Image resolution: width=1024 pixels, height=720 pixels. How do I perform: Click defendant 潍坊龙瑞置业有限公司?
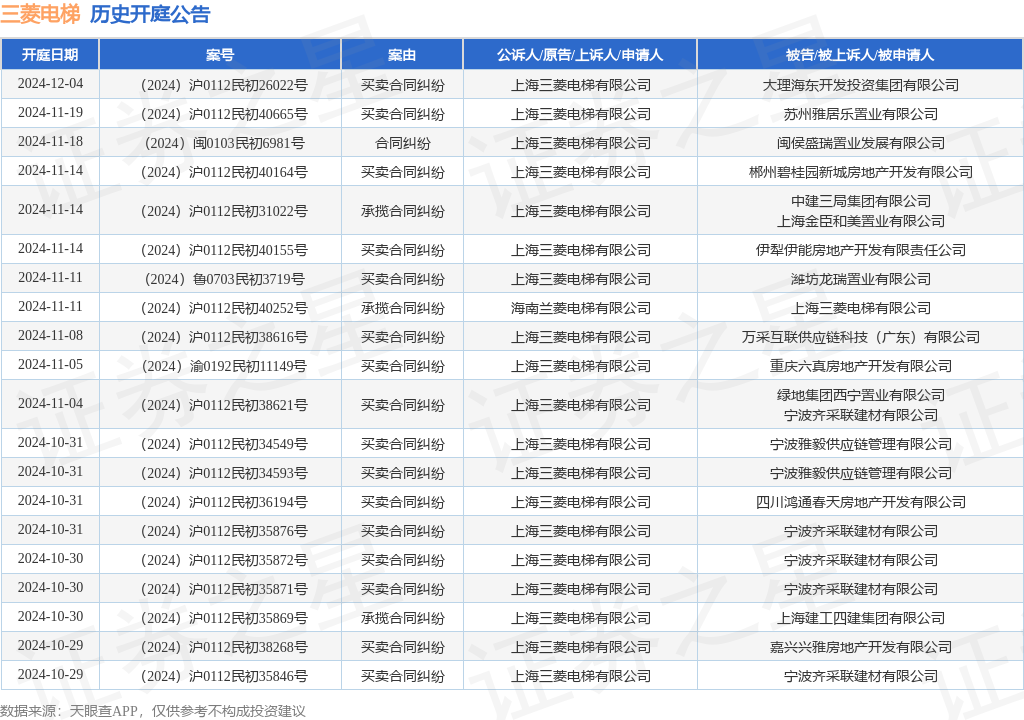pyautogui.click(x=861, y=279)
